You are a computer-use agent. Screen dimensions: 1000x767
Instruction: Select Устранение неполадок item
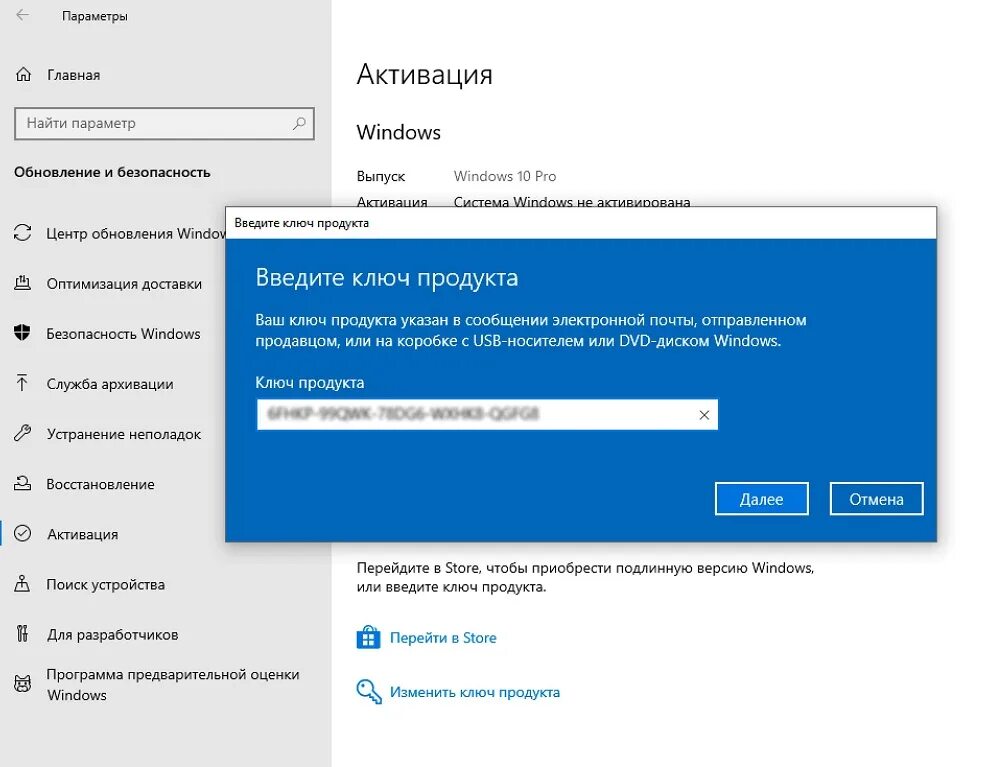tap(124, 434)
